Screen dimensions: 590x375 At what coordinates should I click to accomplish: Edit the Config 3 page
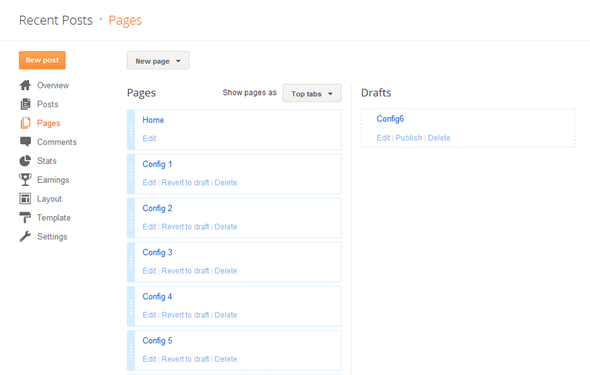149,271
